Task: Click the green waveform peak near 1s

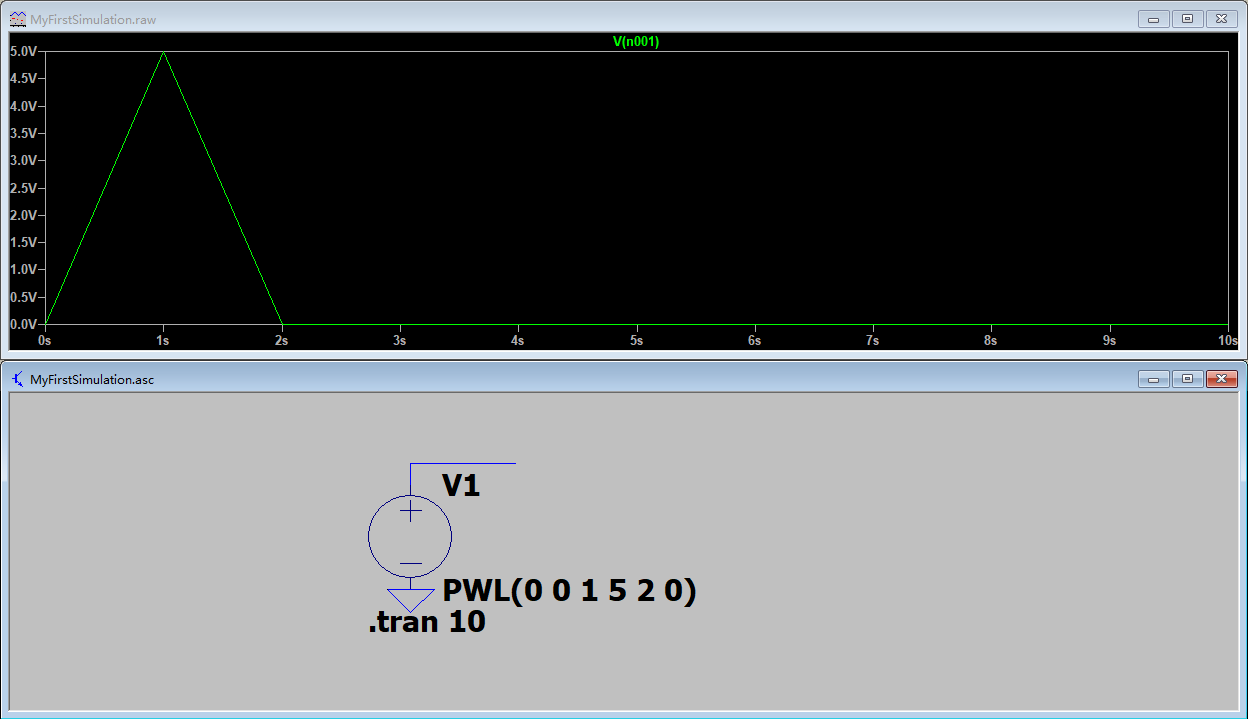Action: click(163, 54)
